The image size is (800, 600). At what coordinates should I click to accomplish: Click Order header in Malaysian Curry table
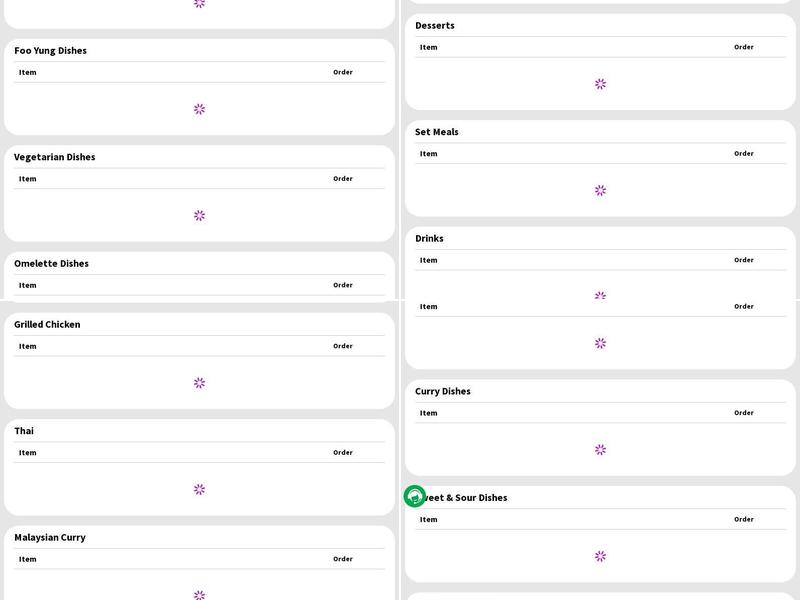[342, 559]
